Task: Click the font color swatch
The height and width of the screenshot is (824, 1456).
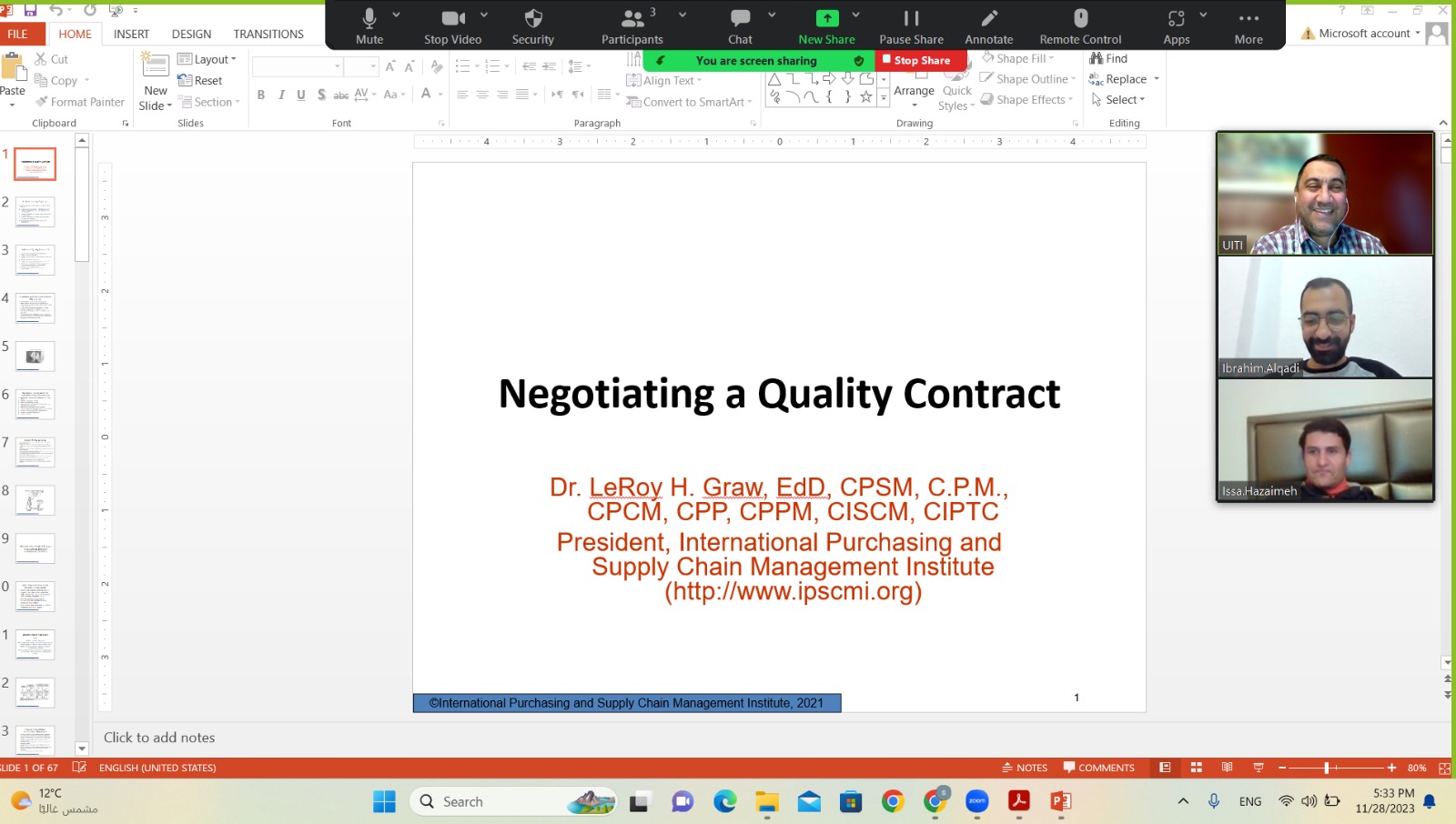Action: (425, 95)
